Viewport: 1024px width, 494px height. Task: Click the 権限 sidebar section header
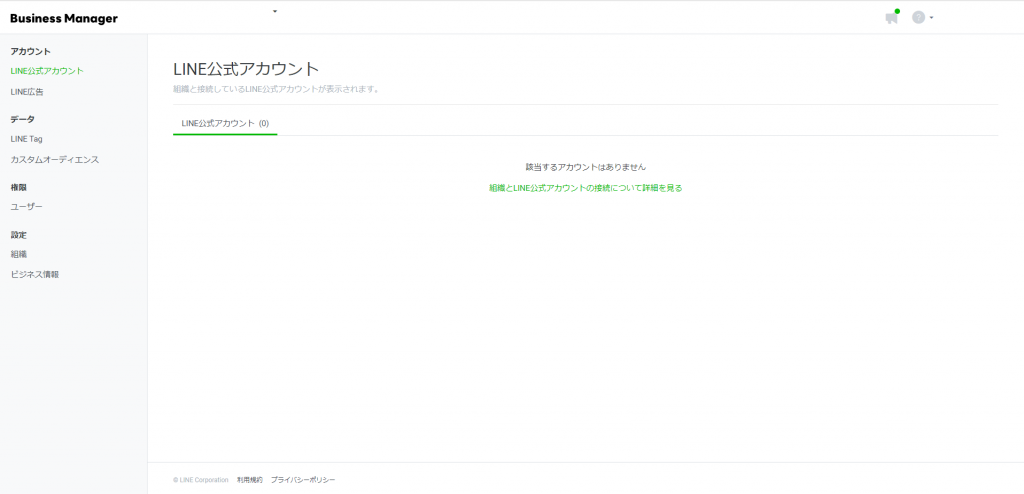point(19,187)
